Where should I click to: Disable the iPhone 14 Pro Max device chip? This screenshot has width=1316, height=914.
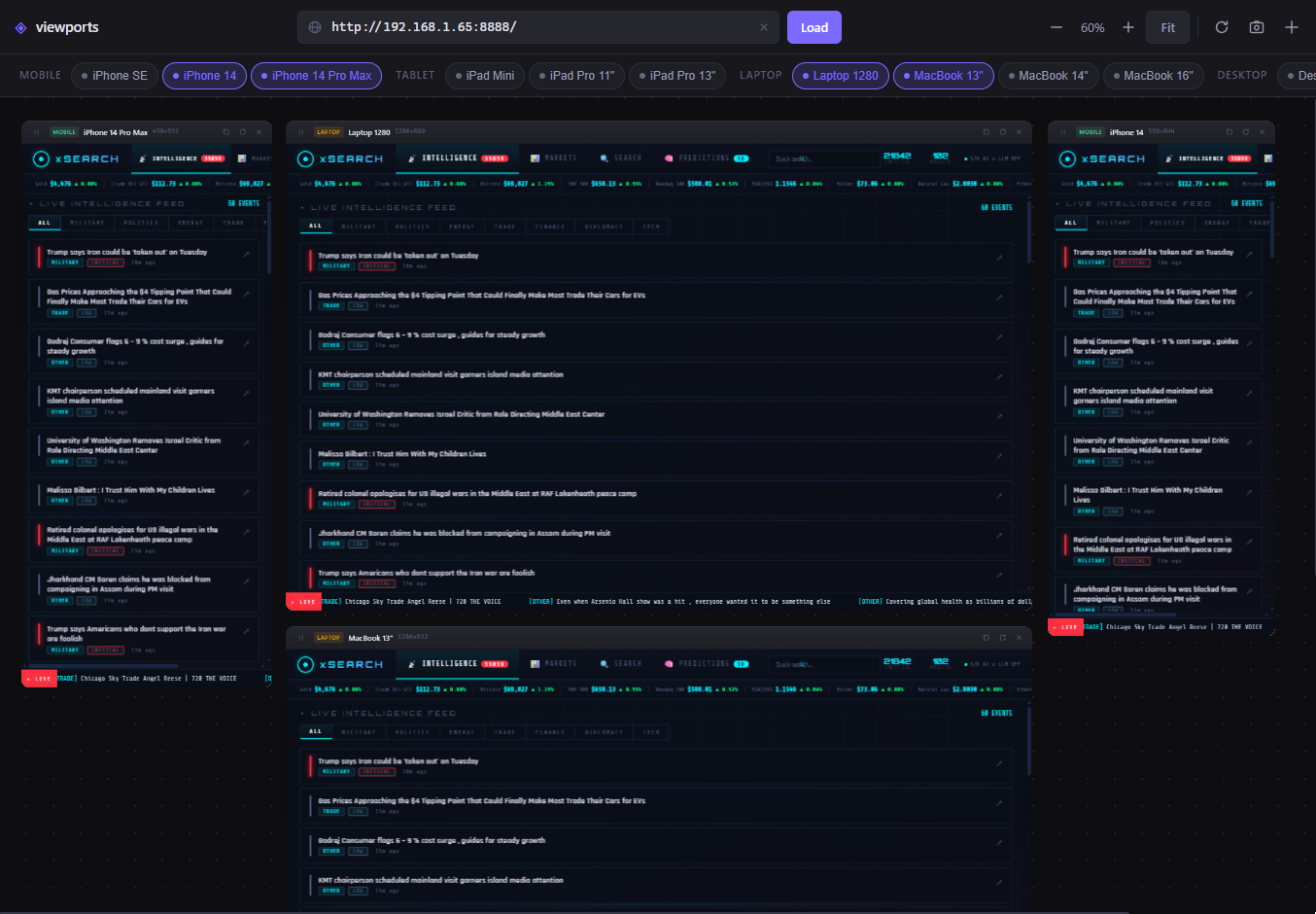(x=316, y=76)
